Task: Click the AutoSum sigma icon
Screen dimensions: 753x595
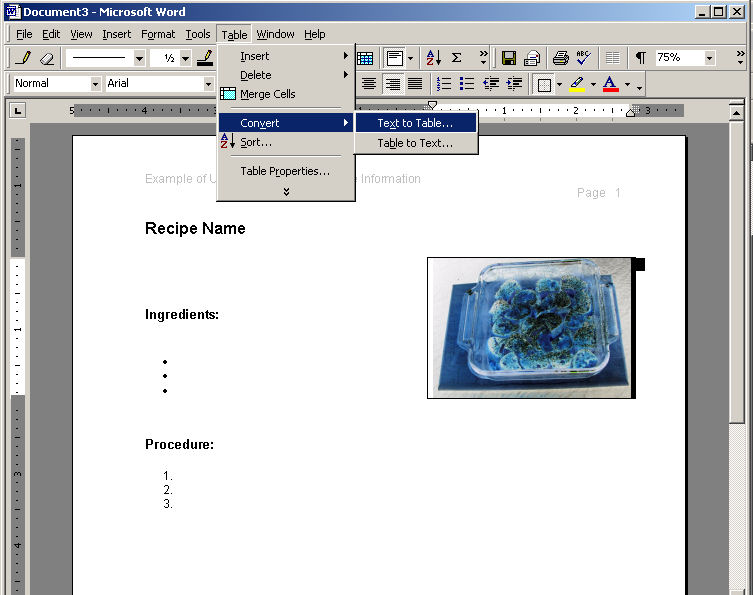Action: pos(457,58)
